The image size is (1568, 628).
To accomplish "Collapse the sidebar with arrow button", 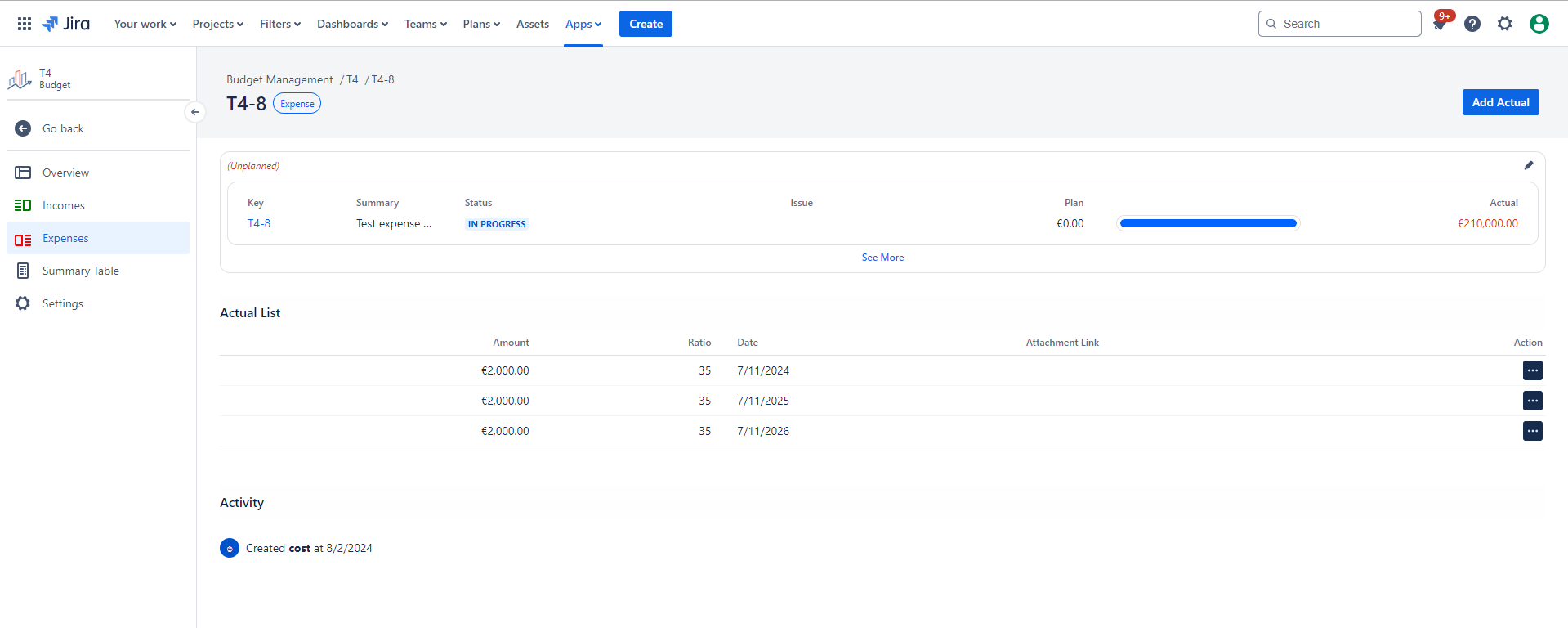I will point(195,112).
